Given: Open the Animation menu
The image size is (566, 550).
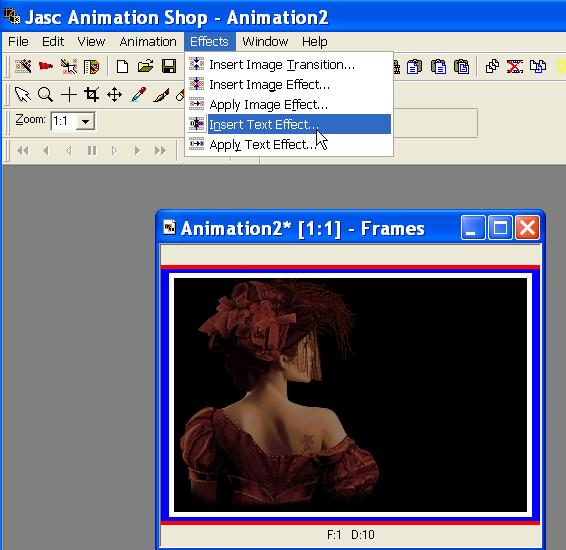Looking at the screenshot, I should [148, 42].
